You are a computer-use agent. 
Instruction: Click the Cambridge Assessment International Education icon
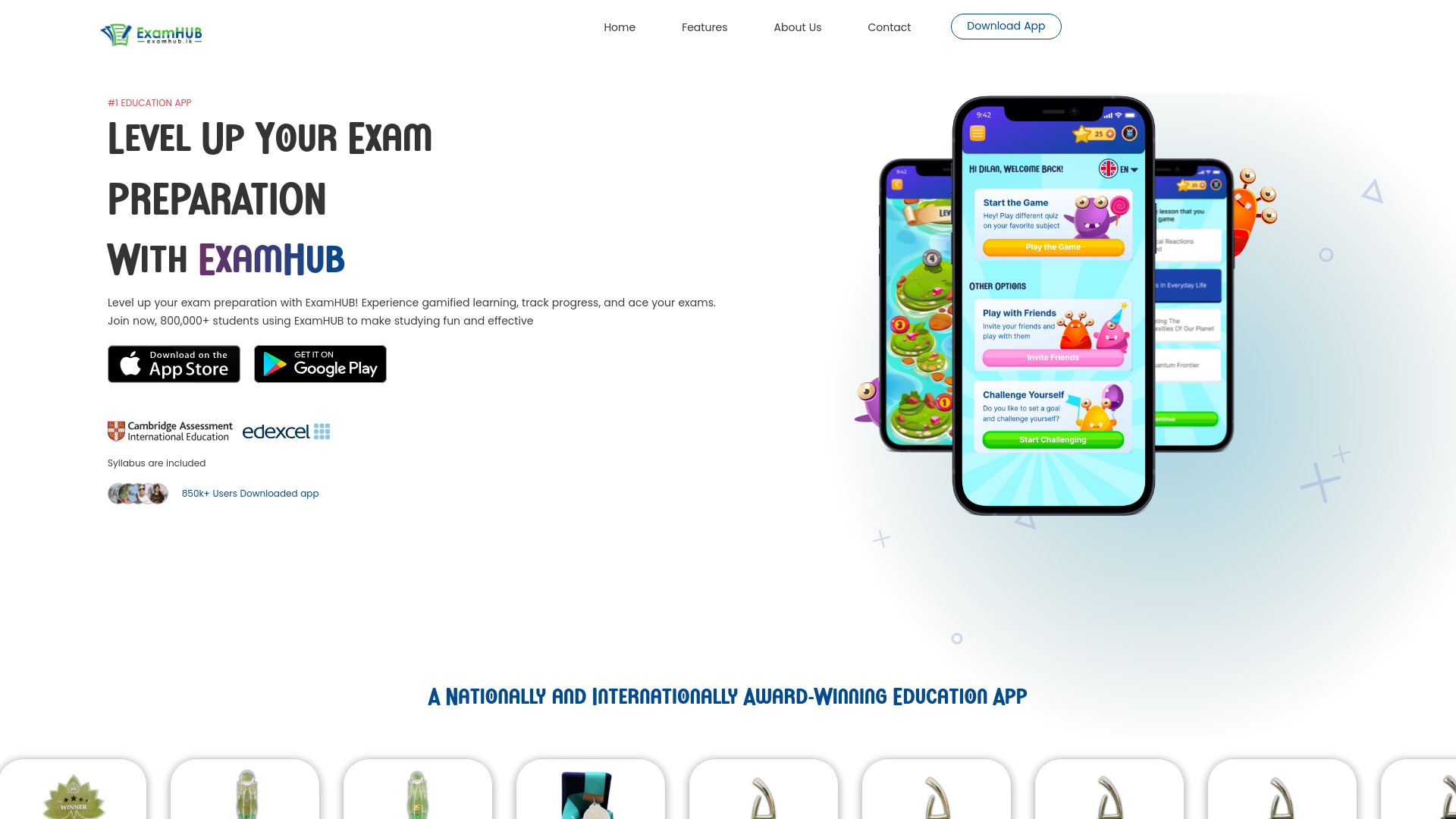click(169, 431)
